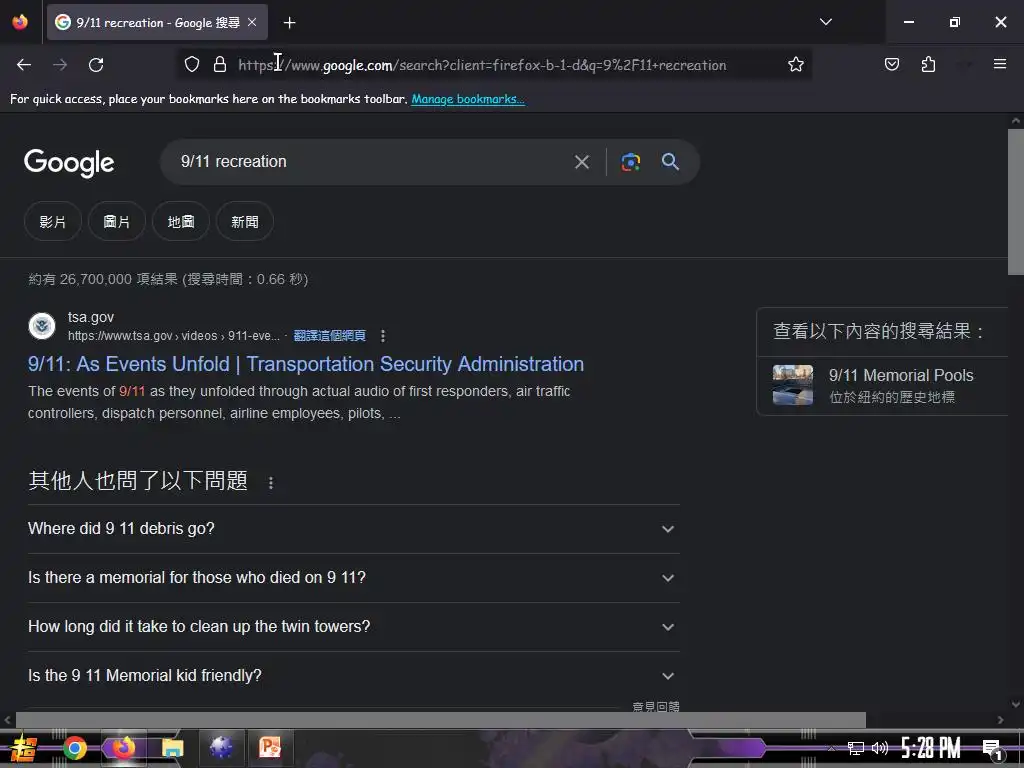1024x768 pixels.
Task: Expand 'Is there a memorial' question
Action: pyautogui.click(x=353, y=578)
